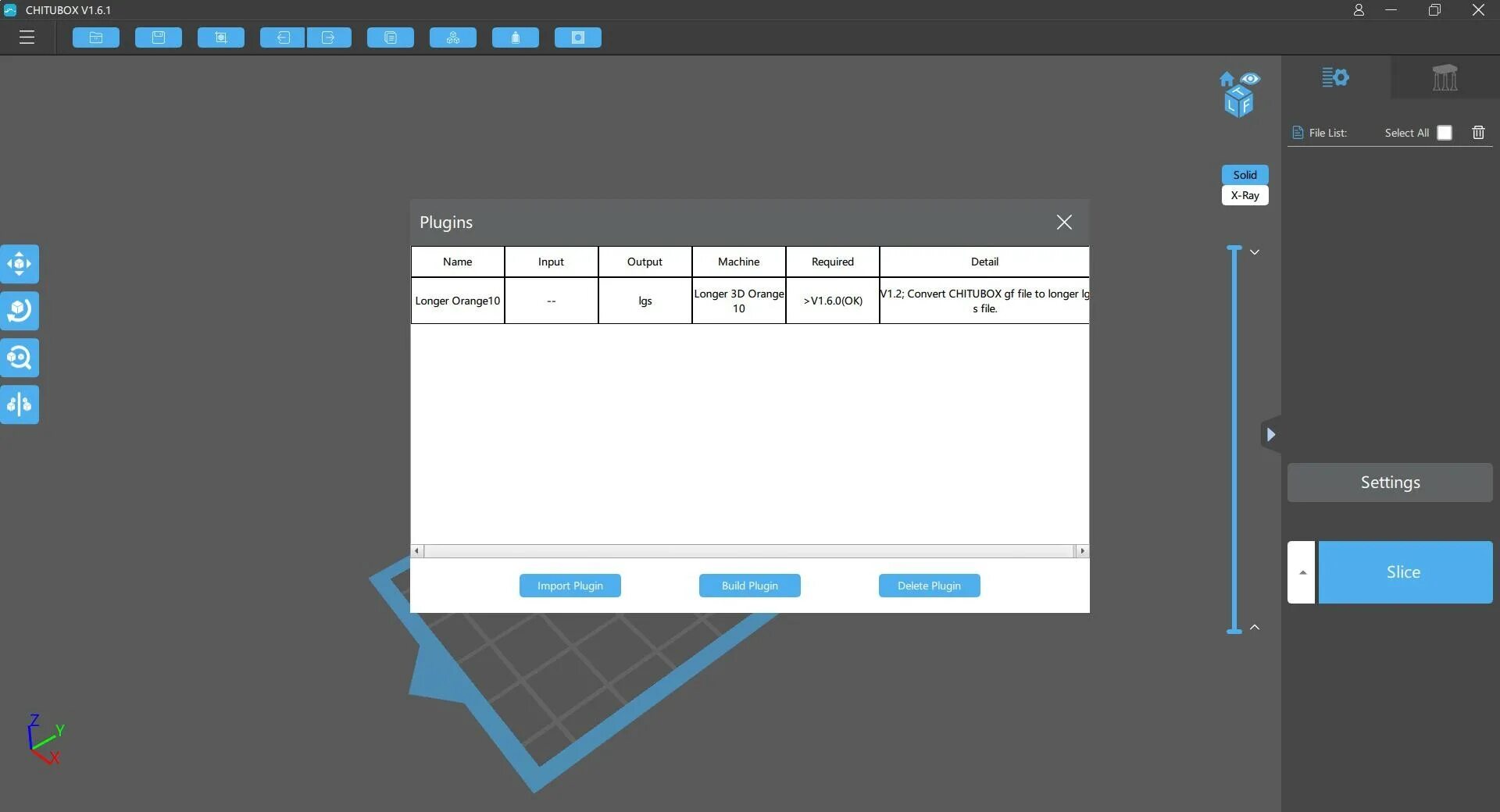The width and height of the screenshot is (1500, 812).
Task: Click the Input column header
Action: (552, 262)
